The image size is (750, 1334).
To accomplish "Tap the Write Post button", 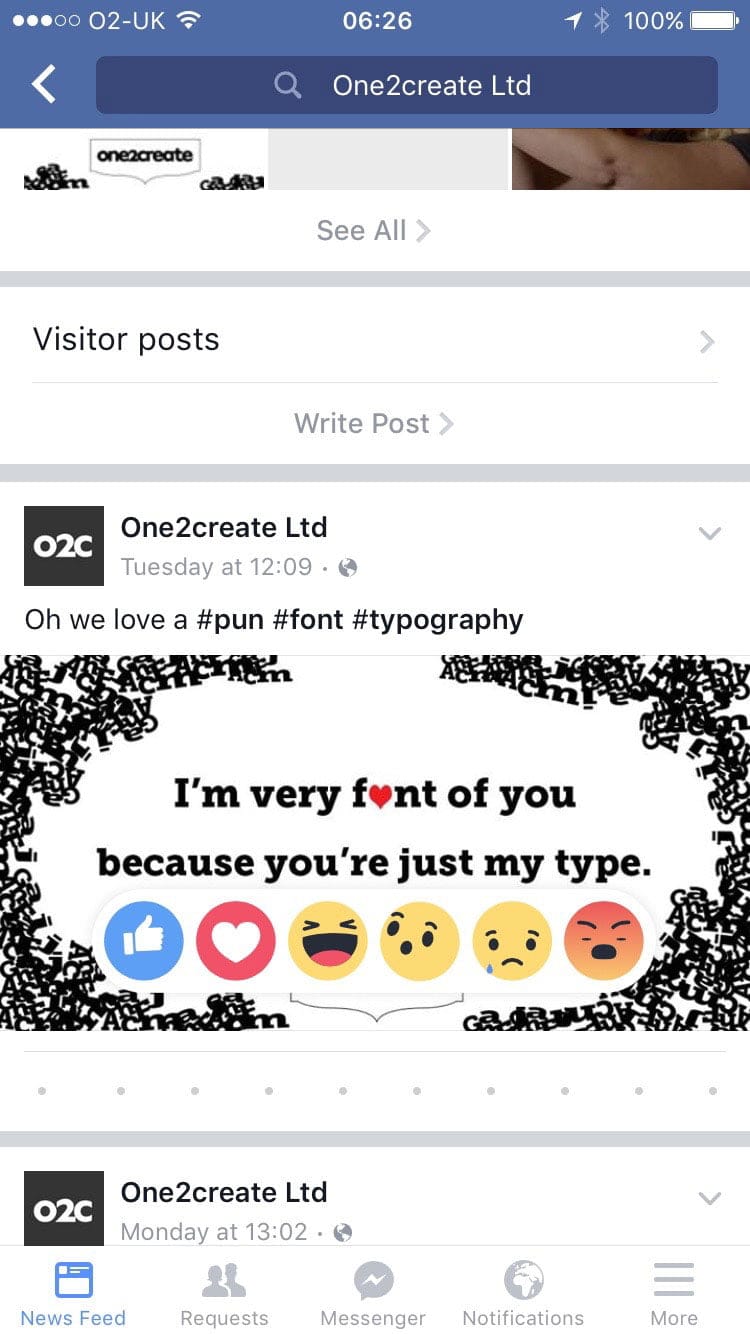I will coord(374,424).
